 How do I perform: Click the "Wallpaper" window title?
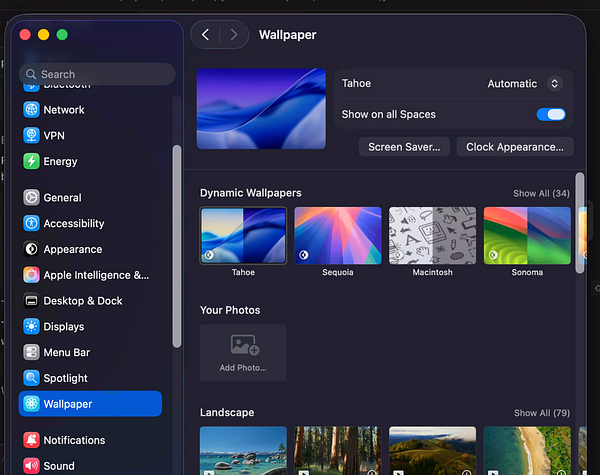(x=287, y=35)
